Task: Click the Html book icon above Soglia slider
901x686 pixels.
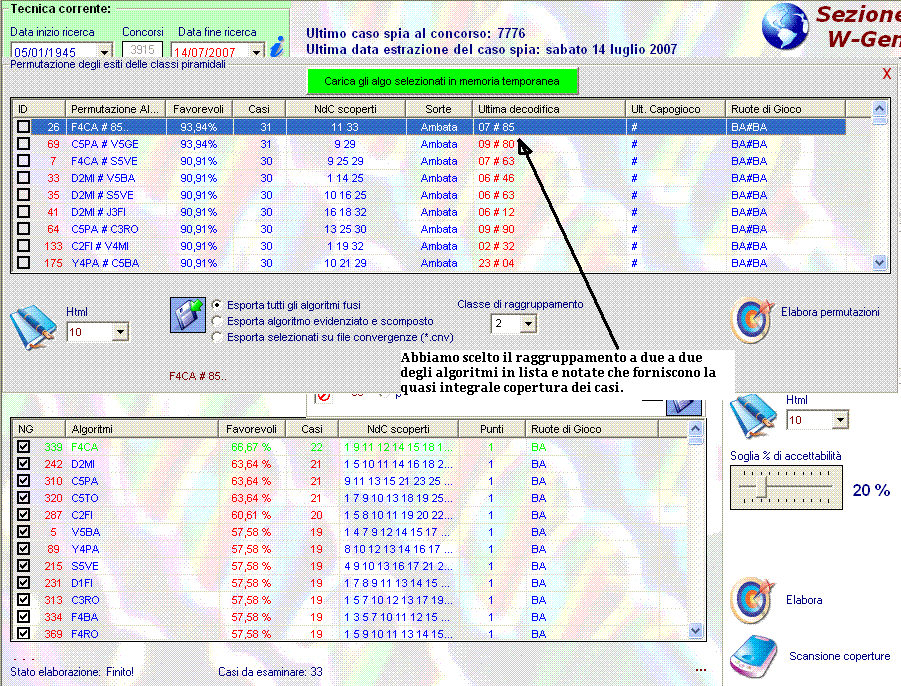Action: point(753,417)
